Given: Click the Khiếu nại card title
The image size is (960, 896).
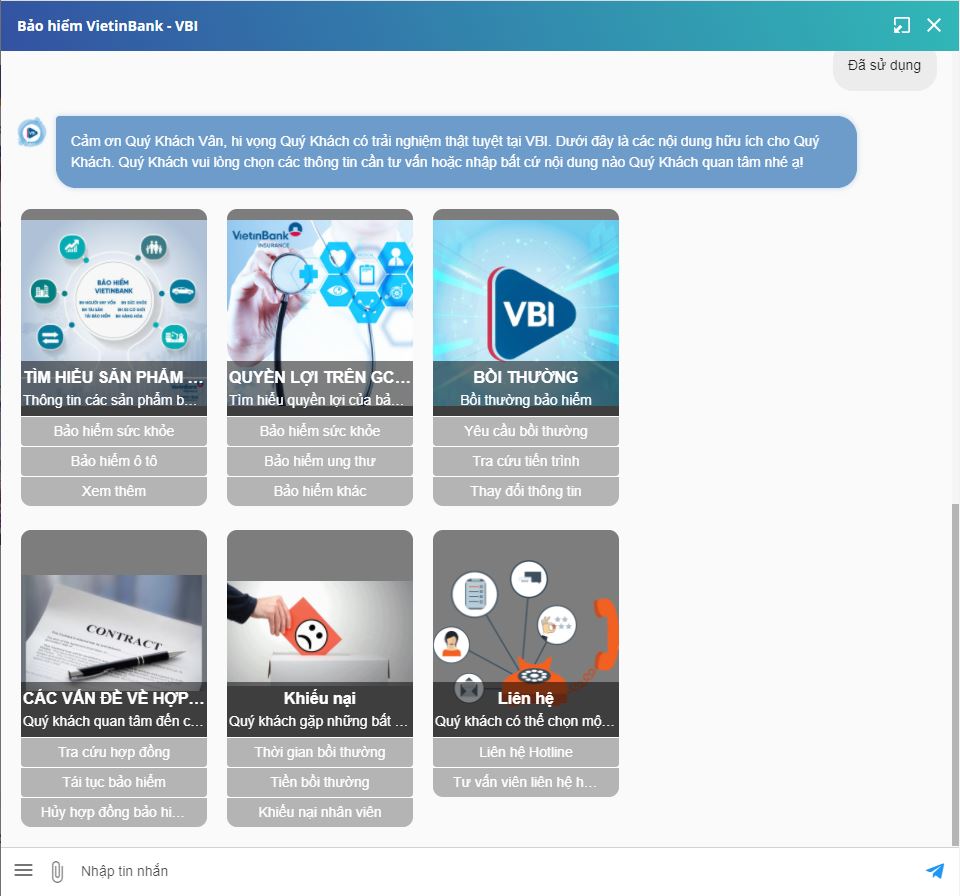Looking at the screenshot, I should click(x=320, y=698).
